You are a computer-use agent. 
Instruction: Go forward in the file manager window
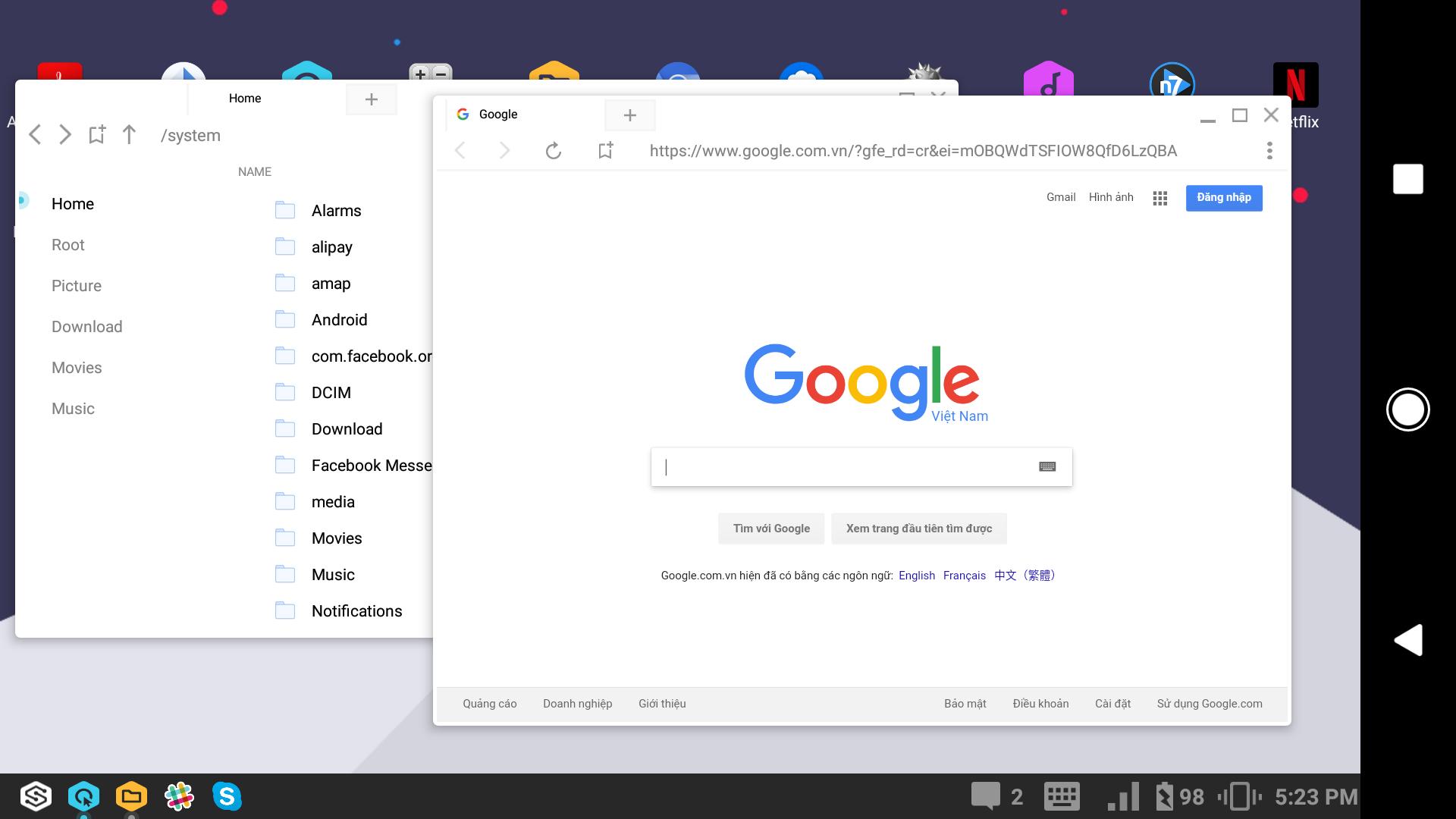65,135
